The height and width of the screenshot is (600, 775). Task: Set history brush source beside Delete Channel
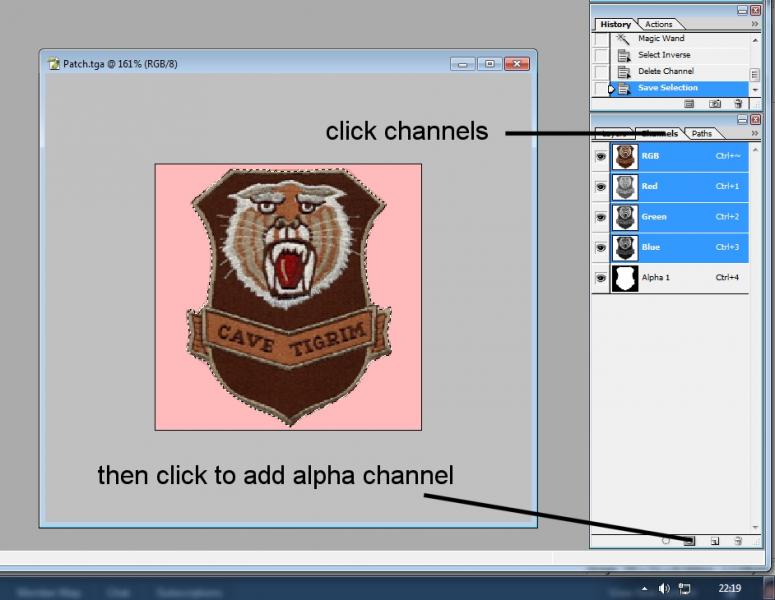602,72
